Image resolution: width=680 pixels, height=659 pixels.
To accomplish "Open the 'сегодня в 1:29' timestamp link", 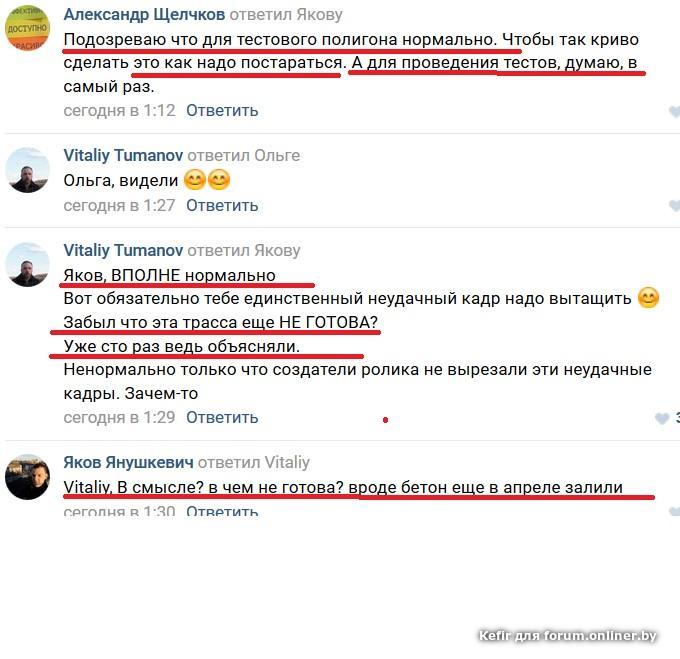I will [119, 418].
